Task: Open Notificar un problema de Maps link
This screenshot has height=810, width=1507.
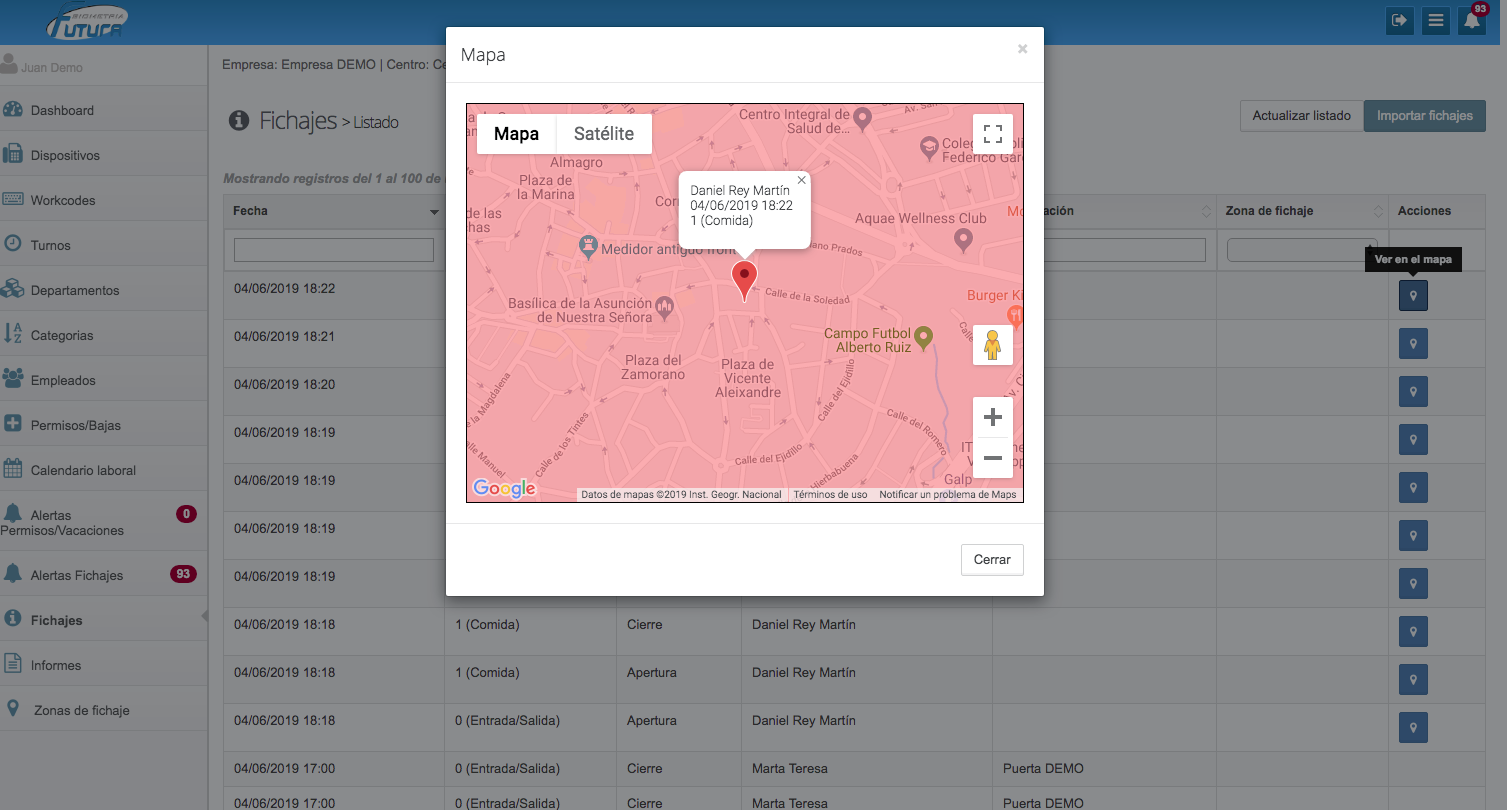Action: pyautogui.click(x=947, y=495)
